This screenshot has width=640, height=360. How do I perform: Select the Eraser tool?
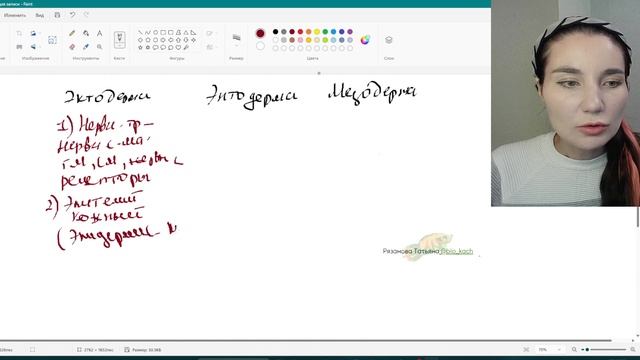coord(72,47)
